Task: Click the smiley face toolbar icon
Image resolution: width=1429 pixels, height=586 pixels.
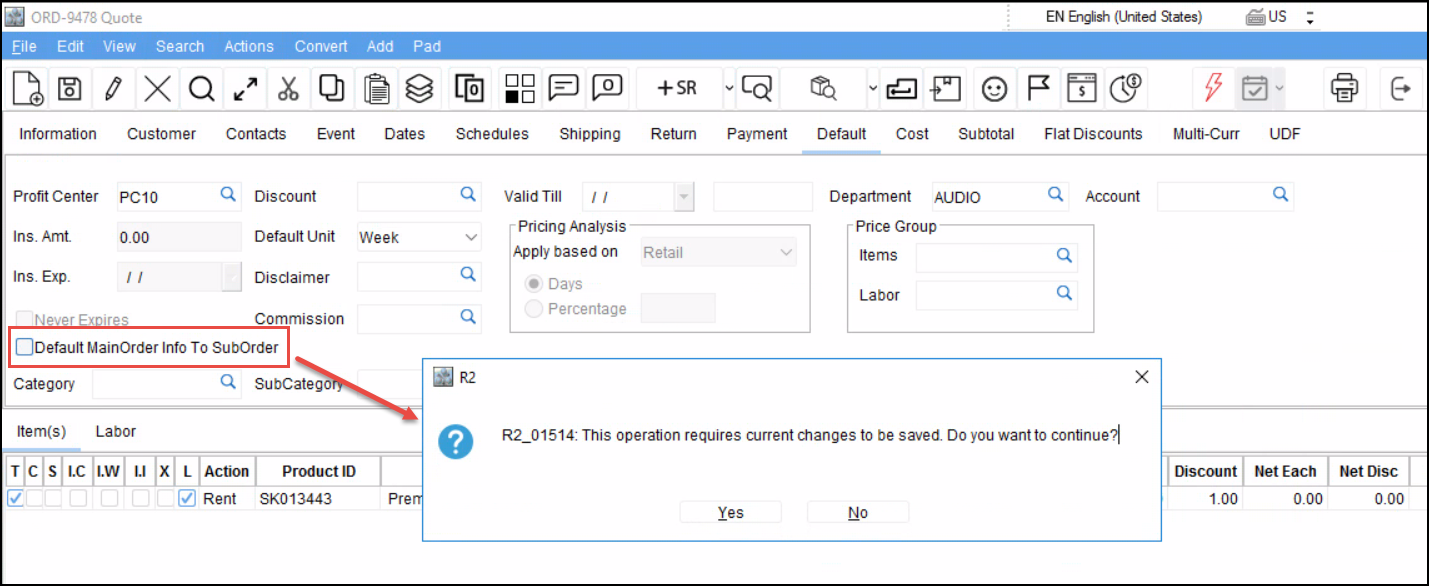Action: point(993,89)
